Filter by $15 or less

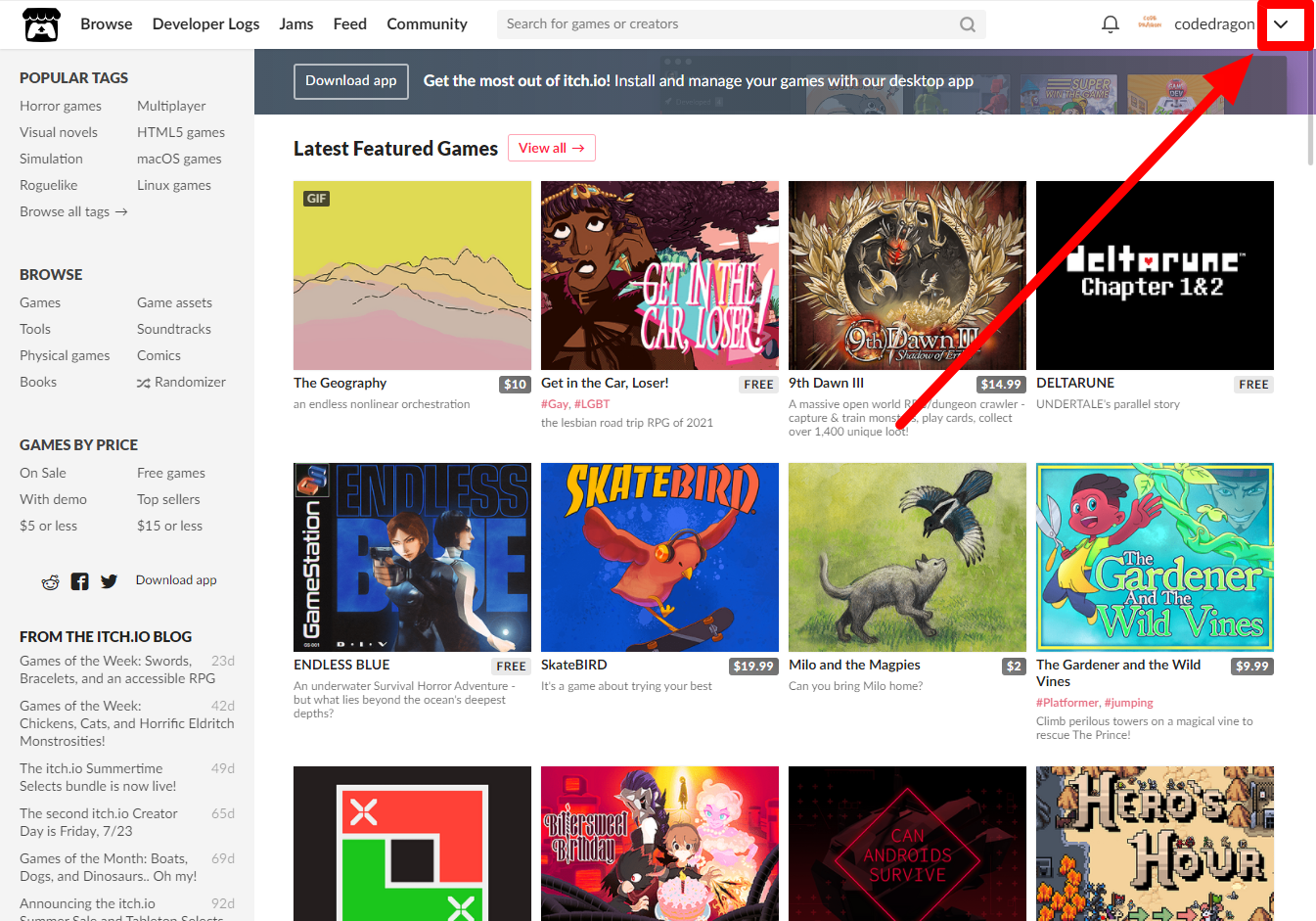pos(169,526)
